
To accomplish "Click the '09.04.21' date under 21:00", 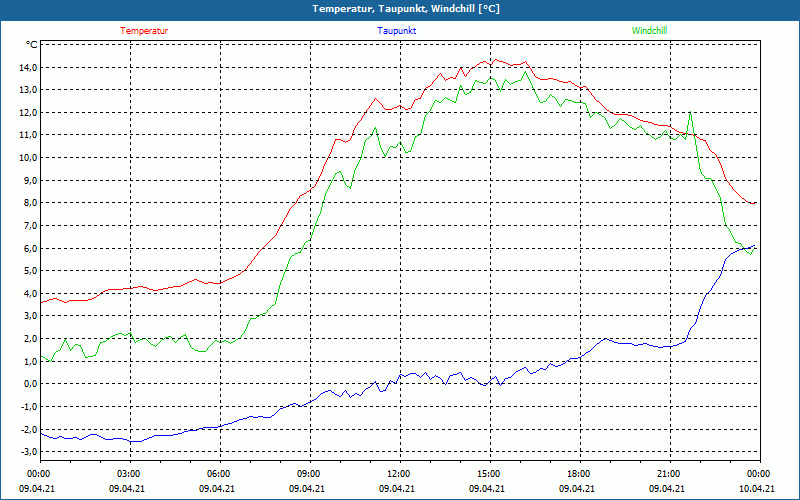I will 667,489.
